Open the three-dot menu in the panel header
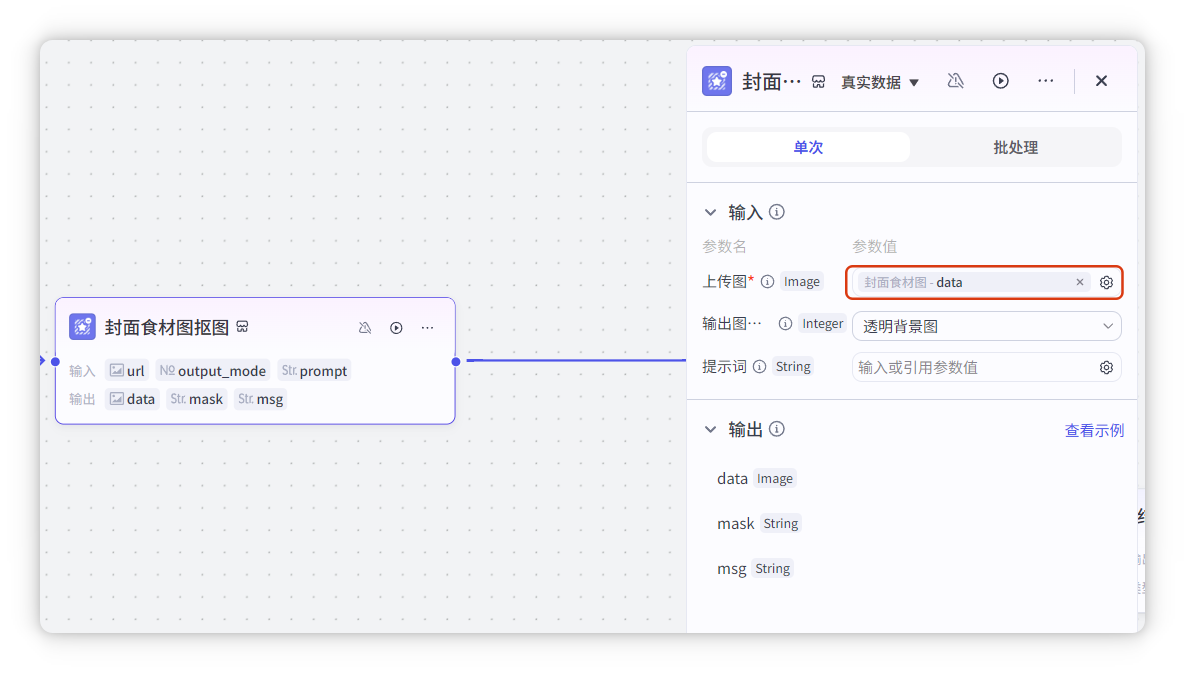 point(1045,81)
